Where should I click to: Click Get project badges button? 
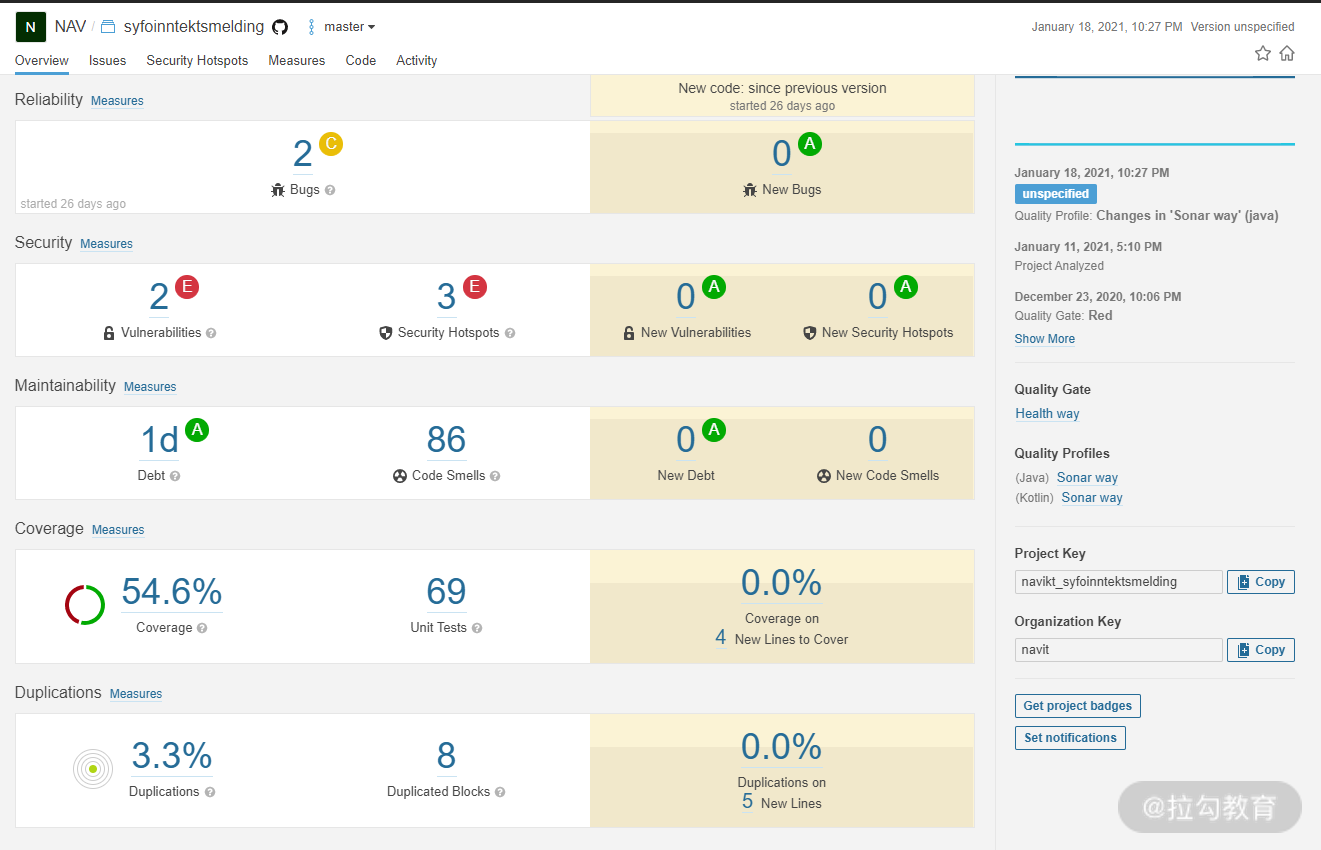pos(1078,706)
